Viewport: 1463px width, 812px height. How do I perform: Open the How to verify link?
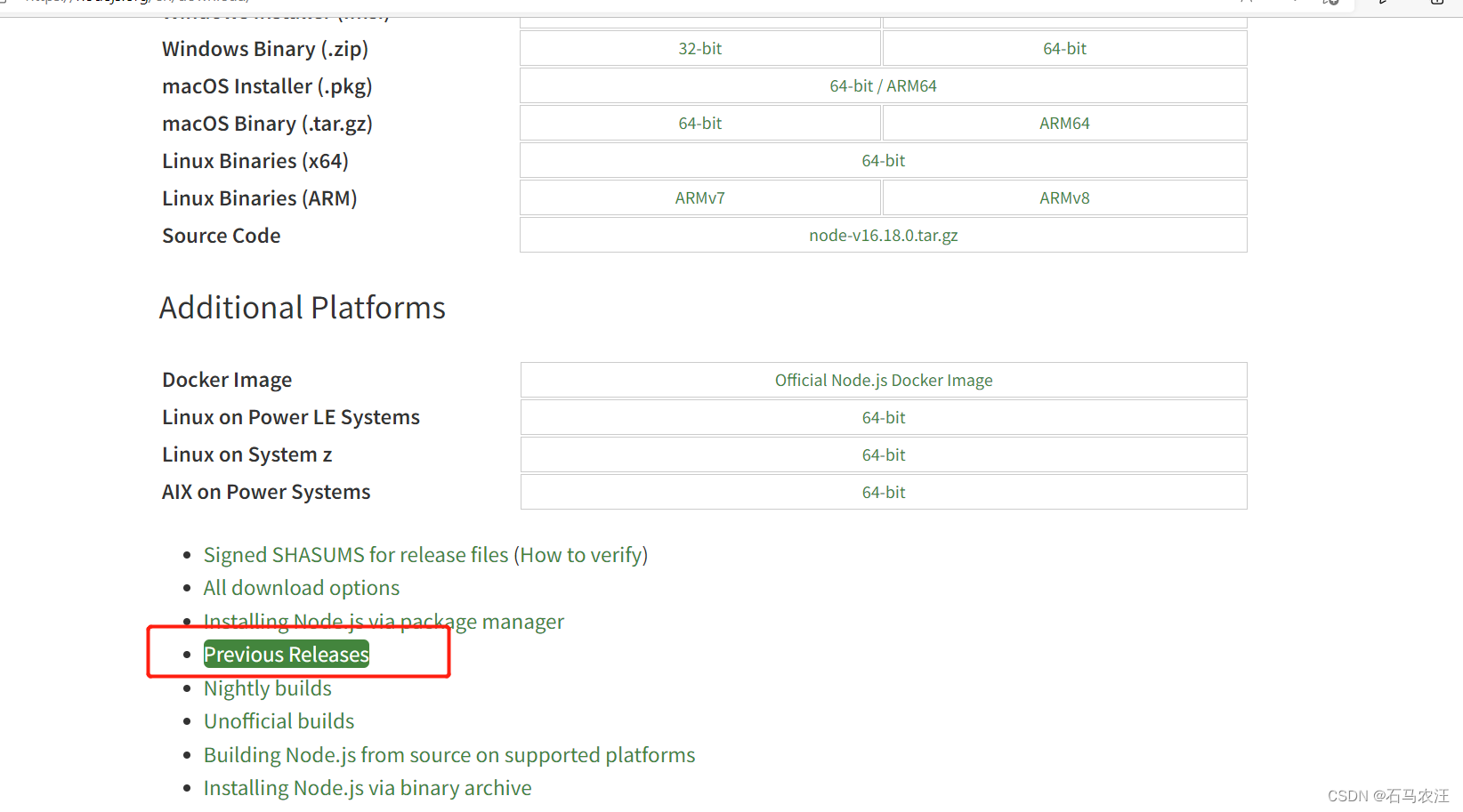coord(580,555)
